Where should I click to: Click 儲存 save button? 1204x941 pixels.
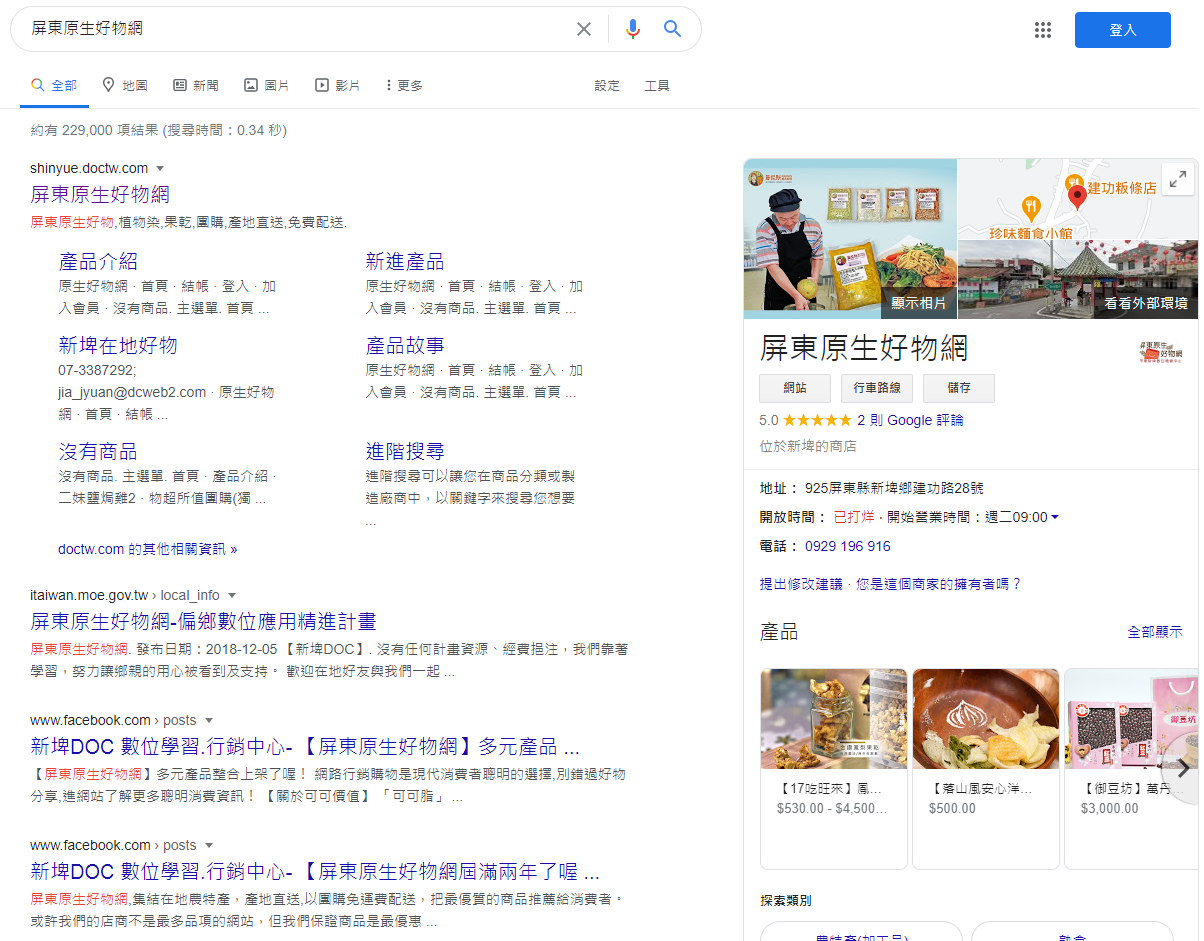[959, 388]
